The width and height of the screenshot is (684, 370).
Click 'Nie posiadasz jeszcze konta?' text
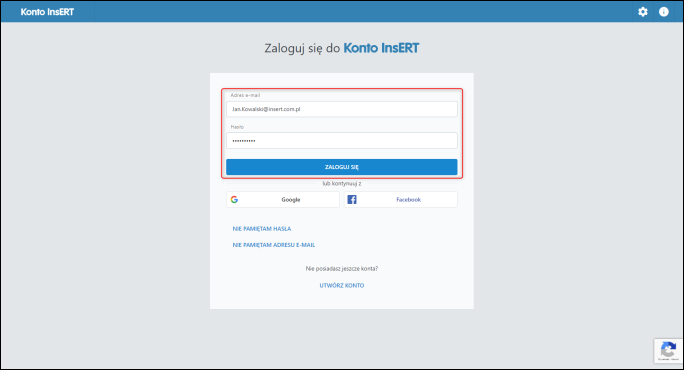click(342, 269)
